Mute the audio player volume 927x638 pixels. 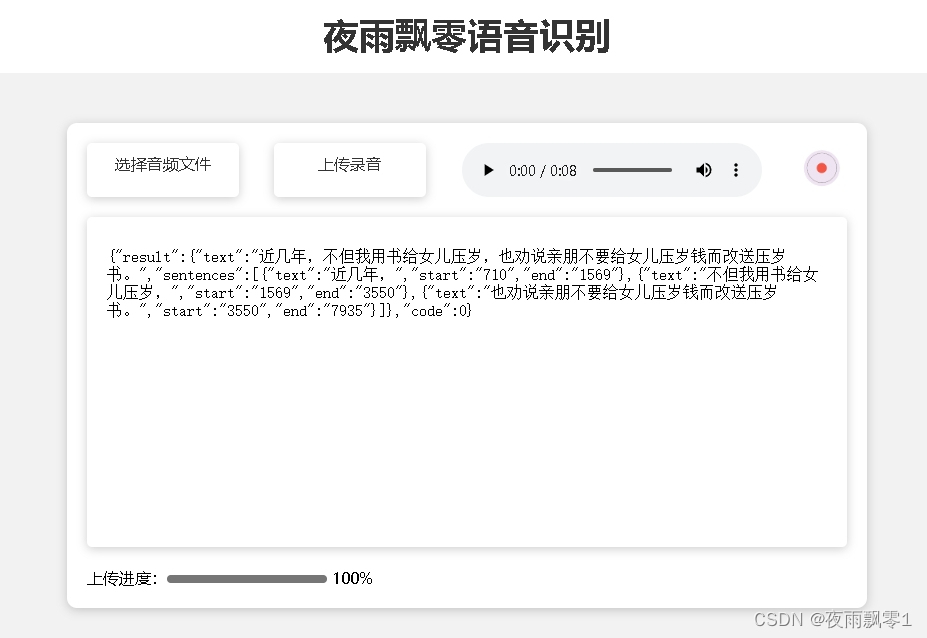pos(704,170)
